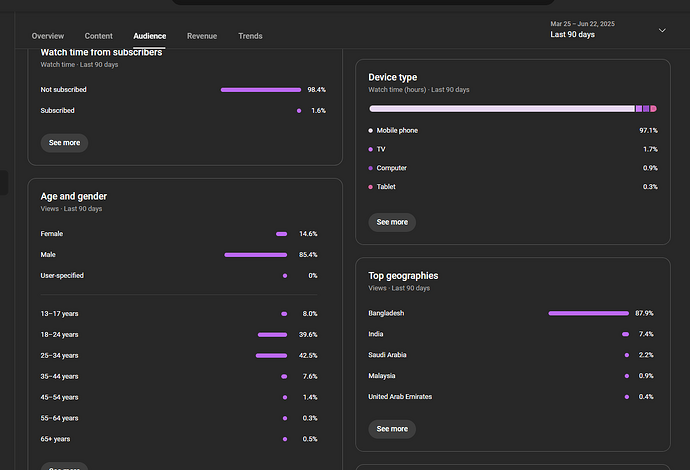Click the Device type stacked bar
Screen dimensions: 690x470
pyautogui.click(x=513, y=109)
